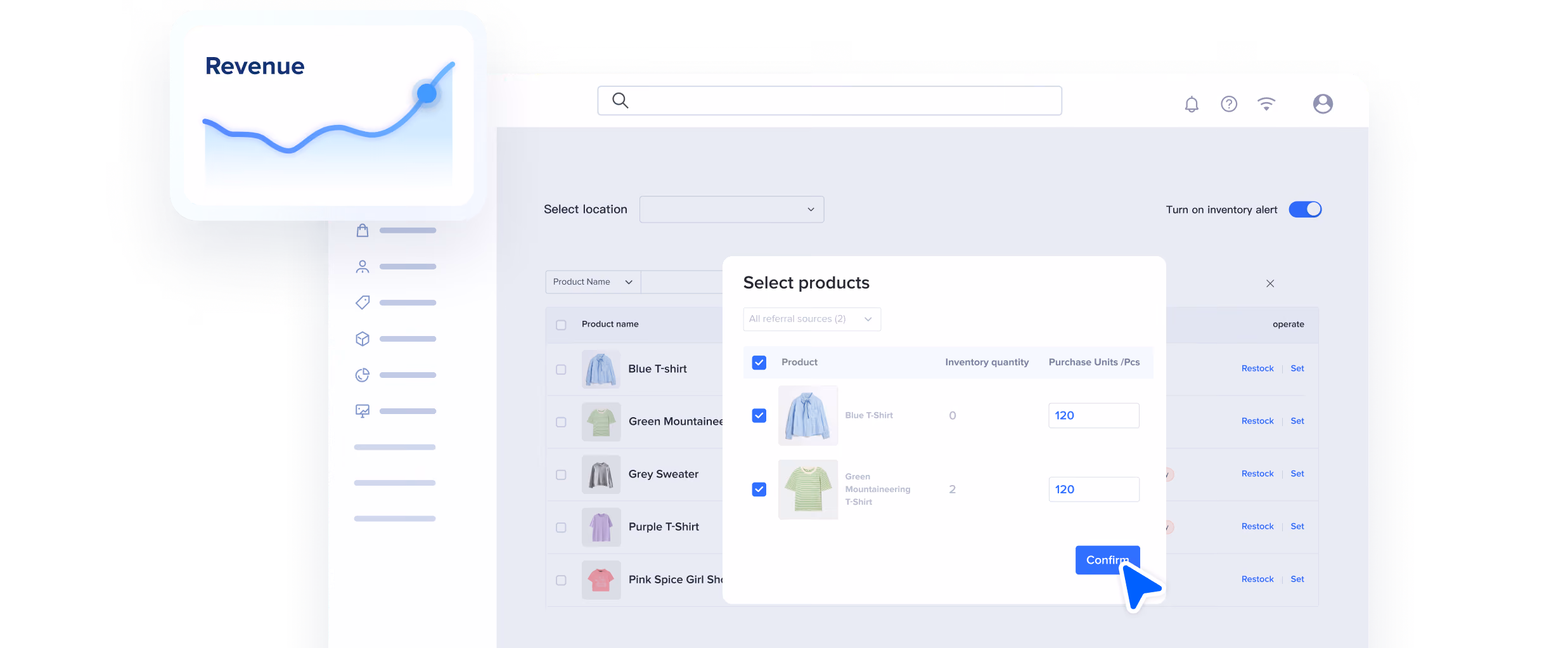The width and height of the screenshot is (1568, 648).
Task: Focus the top search input field
Action: point(830,101)
